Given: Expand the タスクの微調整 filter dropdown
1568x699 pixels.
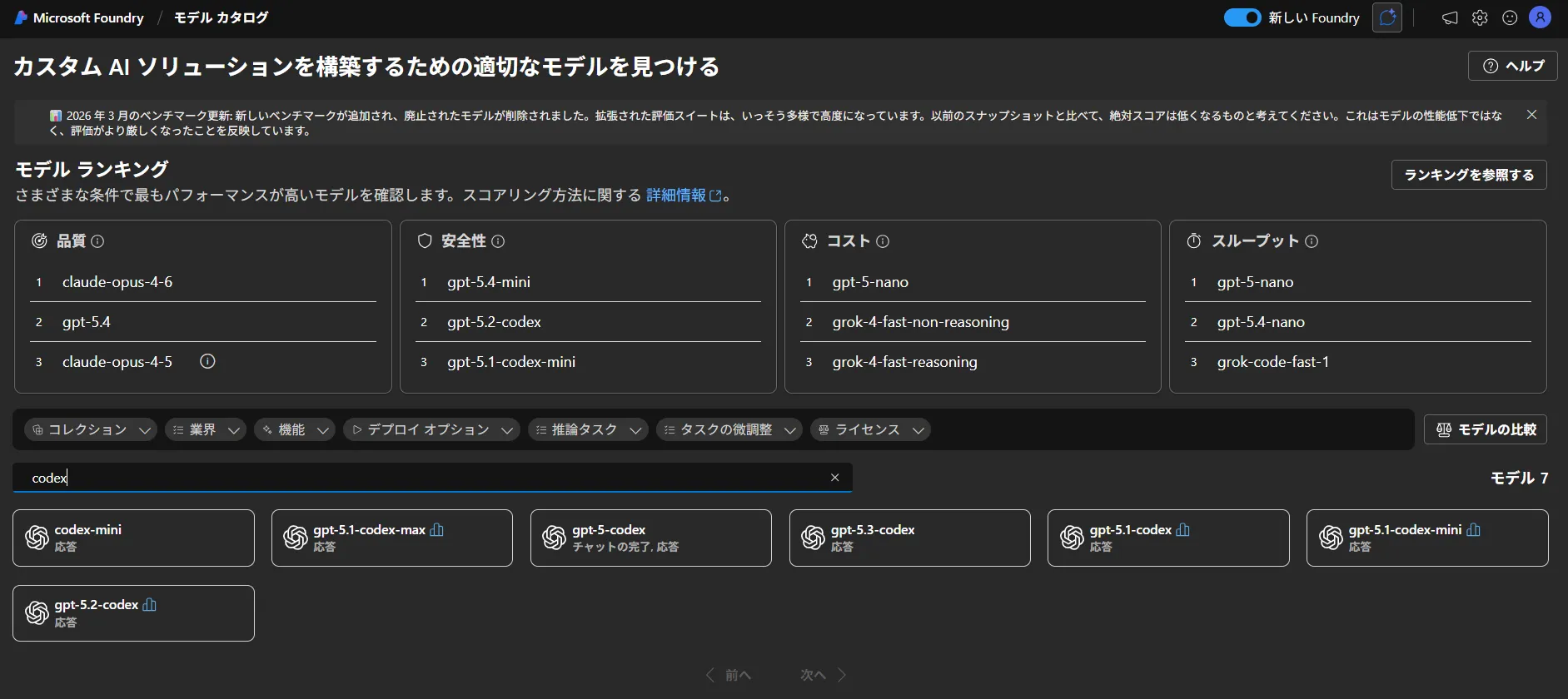Looking at the screenshot, I should click(729, 429).
